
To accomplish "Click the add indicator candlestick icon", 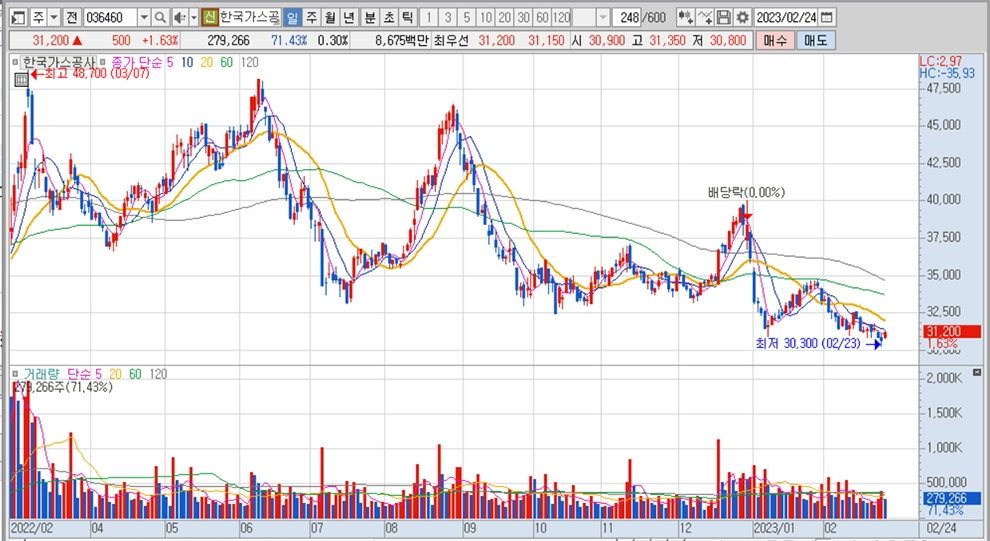I will point(685,18).
